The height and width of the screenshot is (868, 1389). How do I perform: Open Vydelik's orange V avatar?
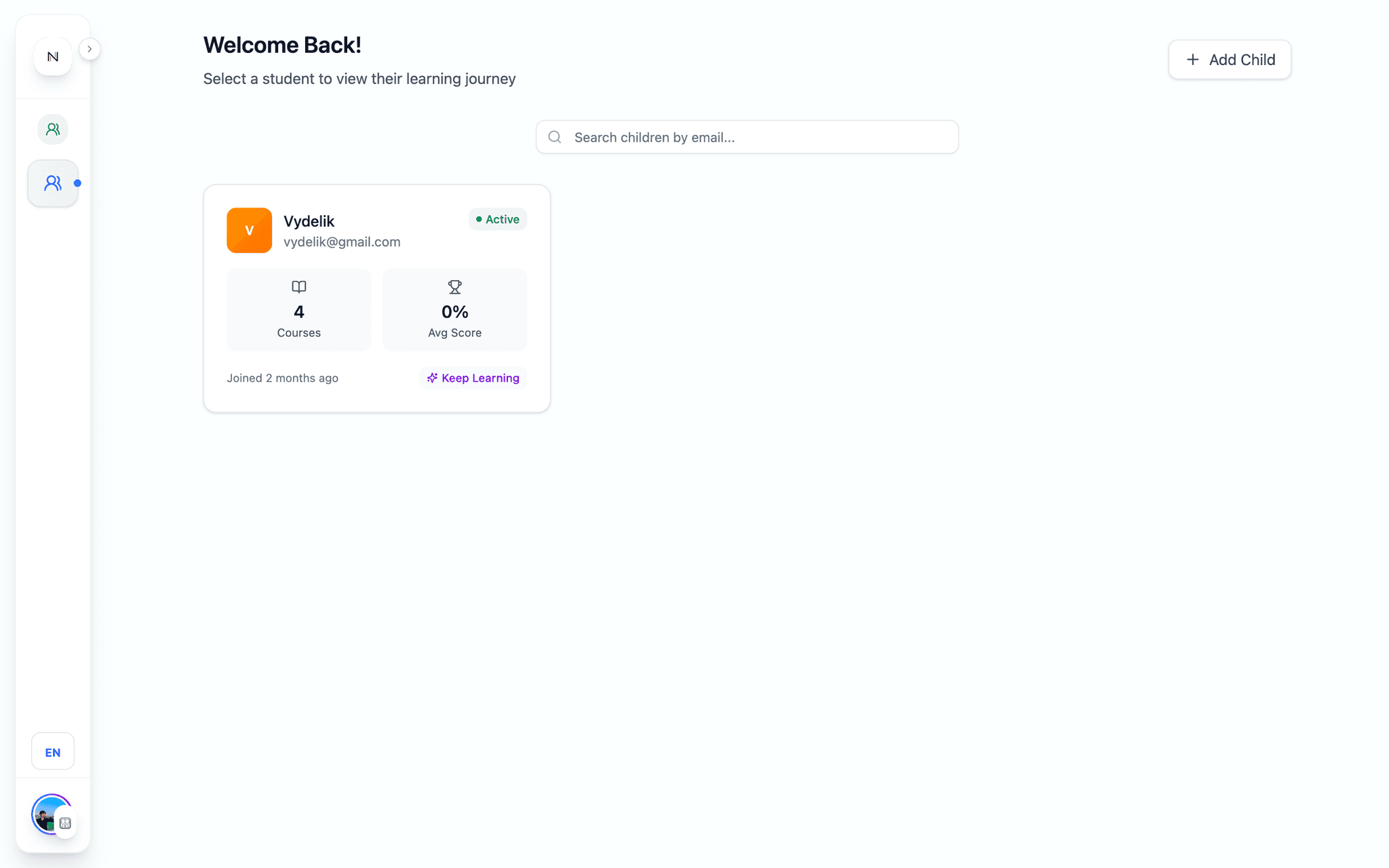coord(250,231)
